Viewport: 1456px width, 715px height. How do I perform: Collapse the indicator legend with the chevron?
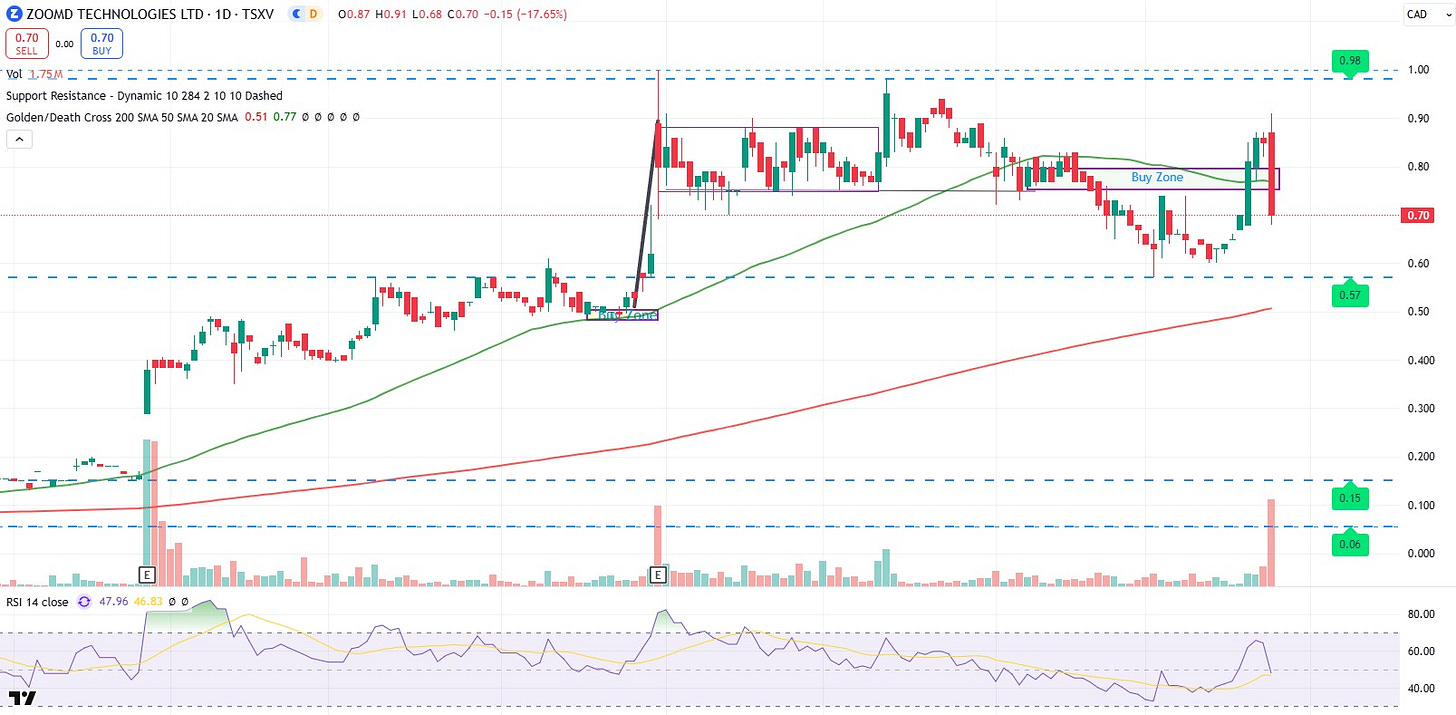(x=20, y=139)
